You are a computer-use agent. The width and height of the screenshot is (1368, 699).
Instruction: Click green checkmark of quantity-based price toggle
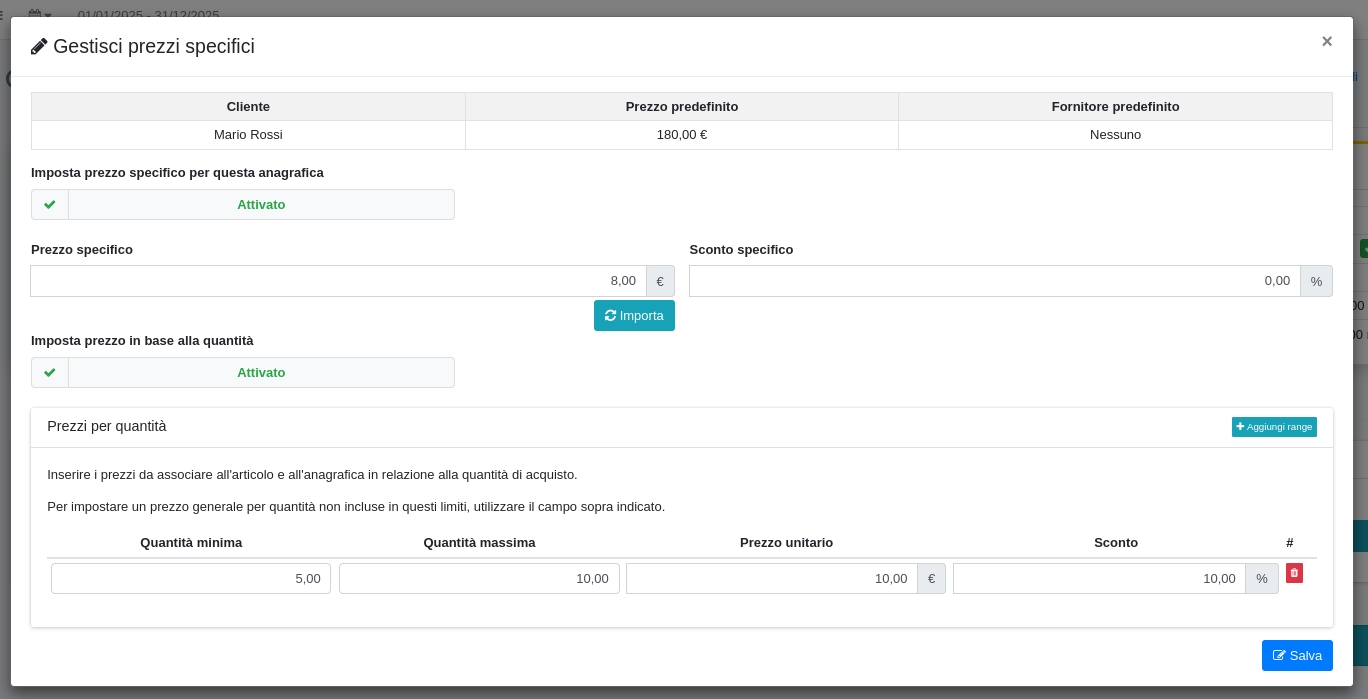(x=50, y=373)
